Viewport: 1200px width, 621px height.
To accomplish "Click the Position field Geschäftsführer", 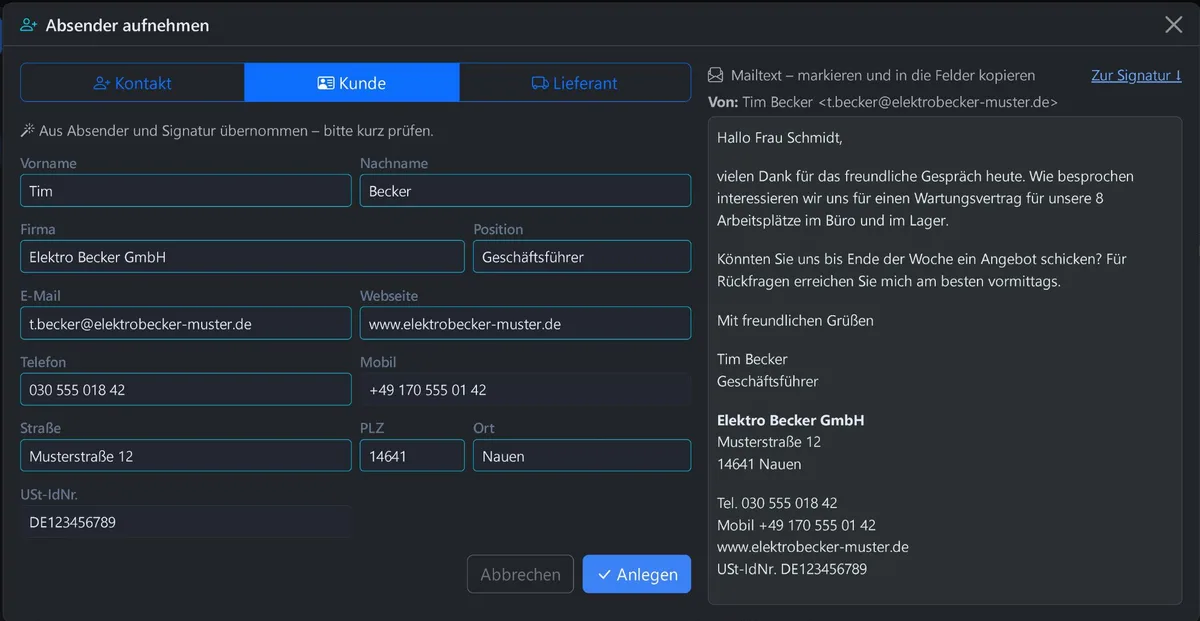I will (x=582, y=257).
